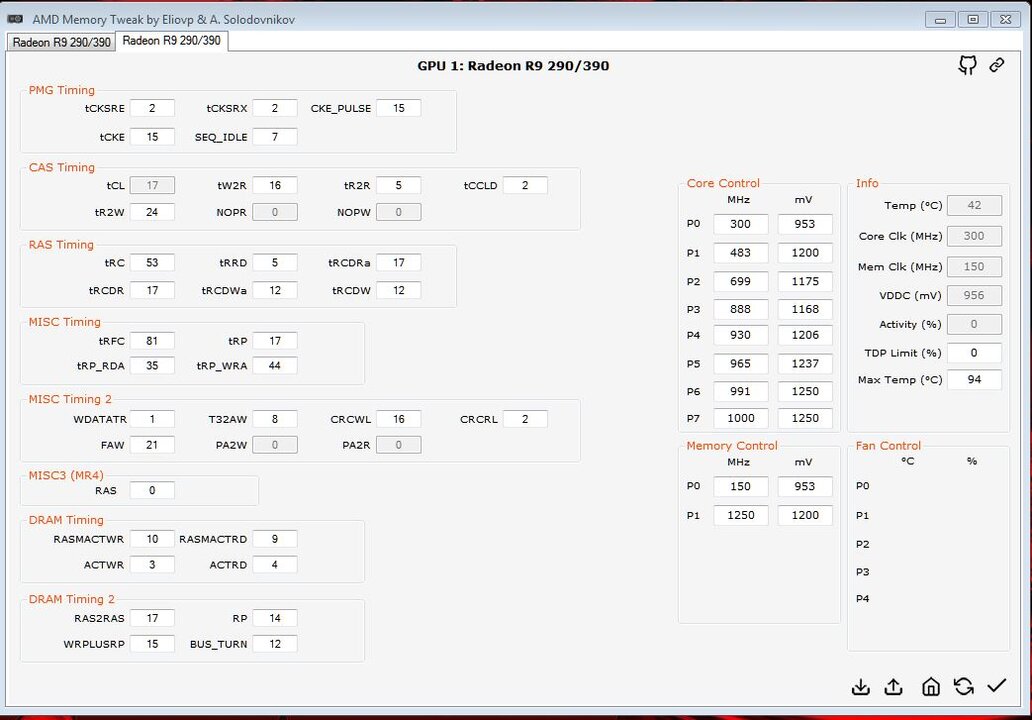Click the app icon in title bar

[15, 18]
